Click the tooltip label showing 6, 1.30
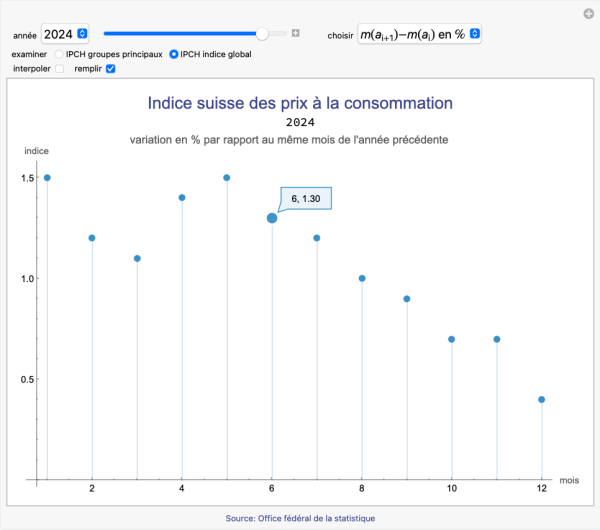 305,198
